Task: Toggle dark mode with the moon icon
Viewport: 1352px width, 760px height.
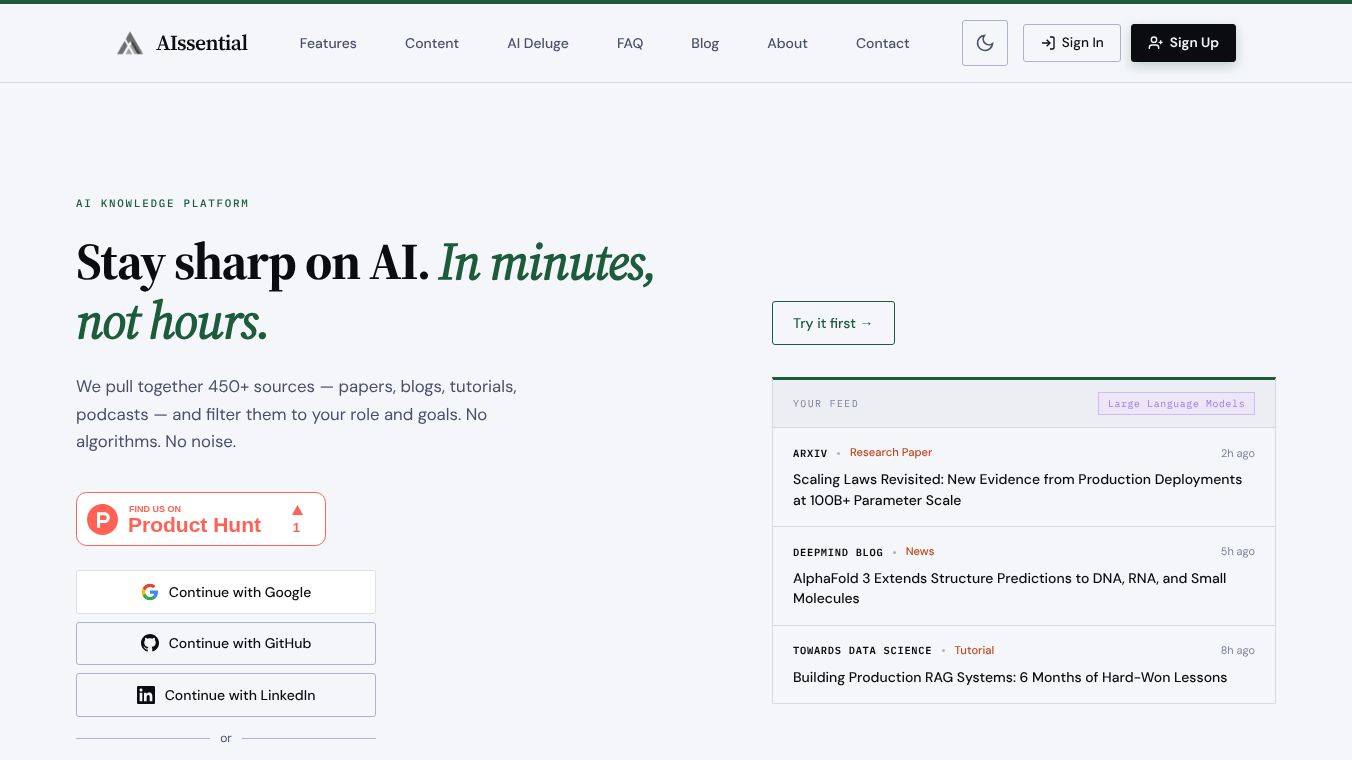Action: [985, 43]
